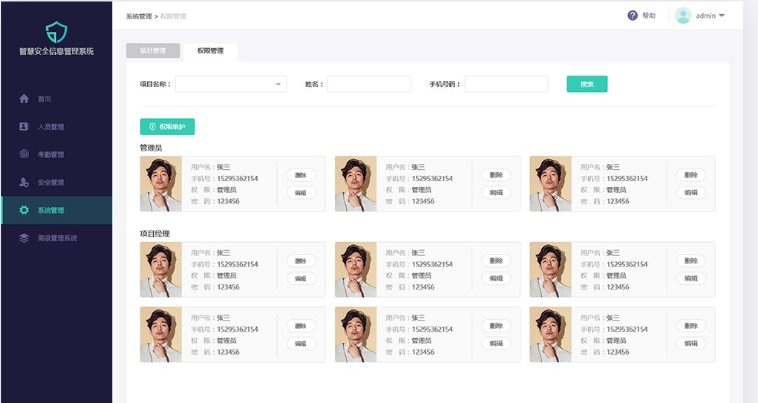758x403 pixels.
Task: Click the help question mark icon
Action: [x=632, y=16]
